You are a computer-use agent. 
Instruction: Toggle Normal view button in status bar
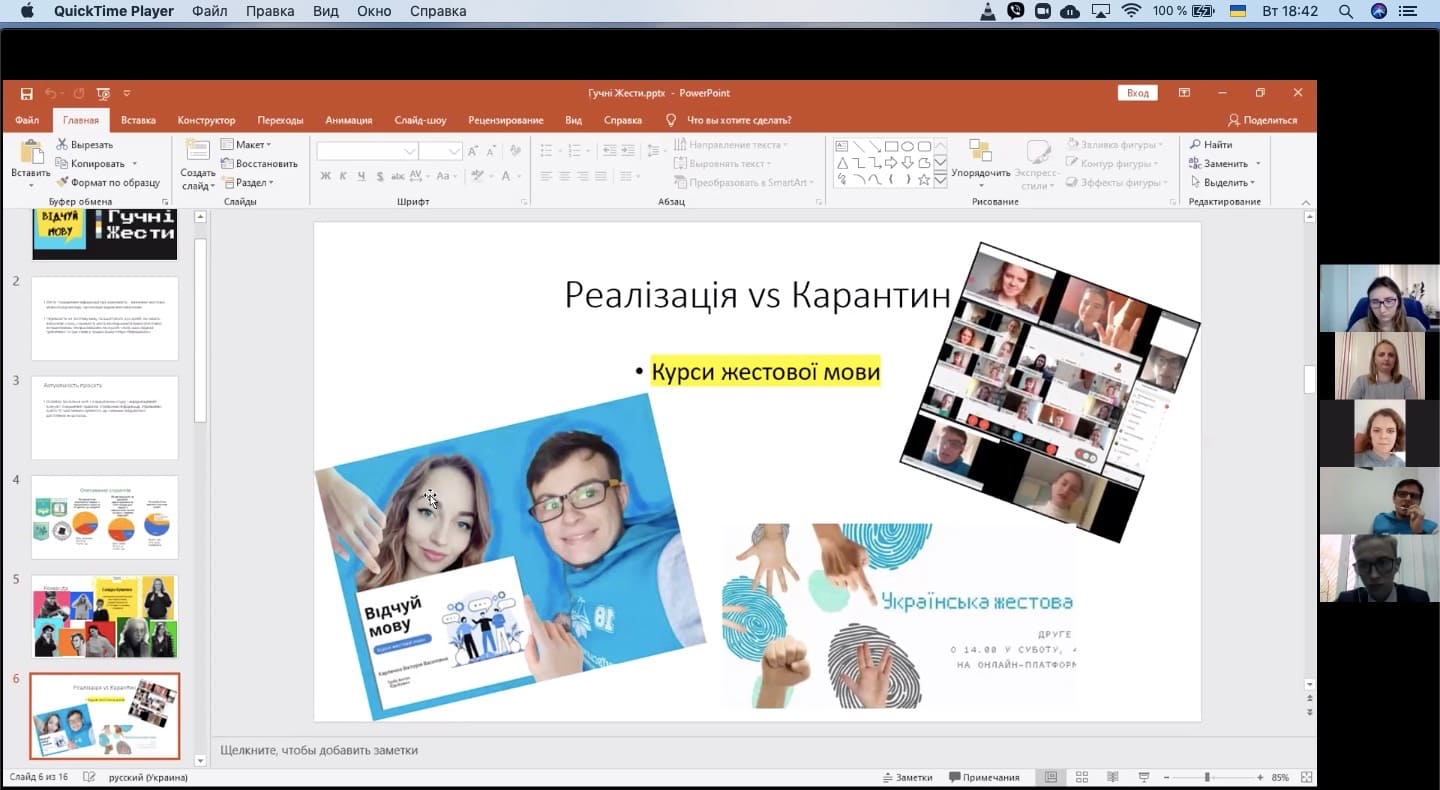click(x=1051, y=777)
